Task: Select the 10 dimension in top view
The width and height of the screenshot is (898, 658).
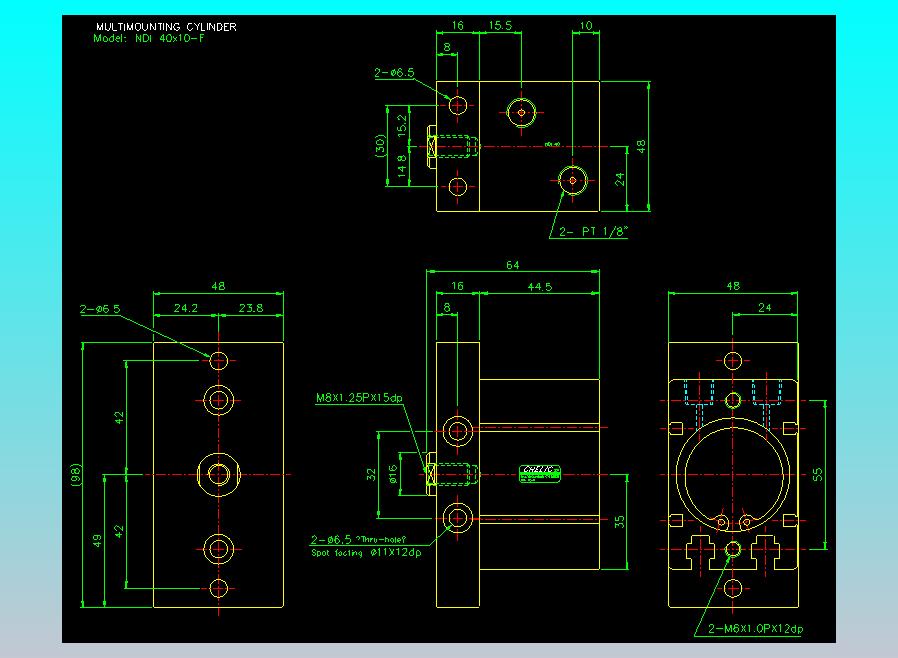Action: click(585, 27)
